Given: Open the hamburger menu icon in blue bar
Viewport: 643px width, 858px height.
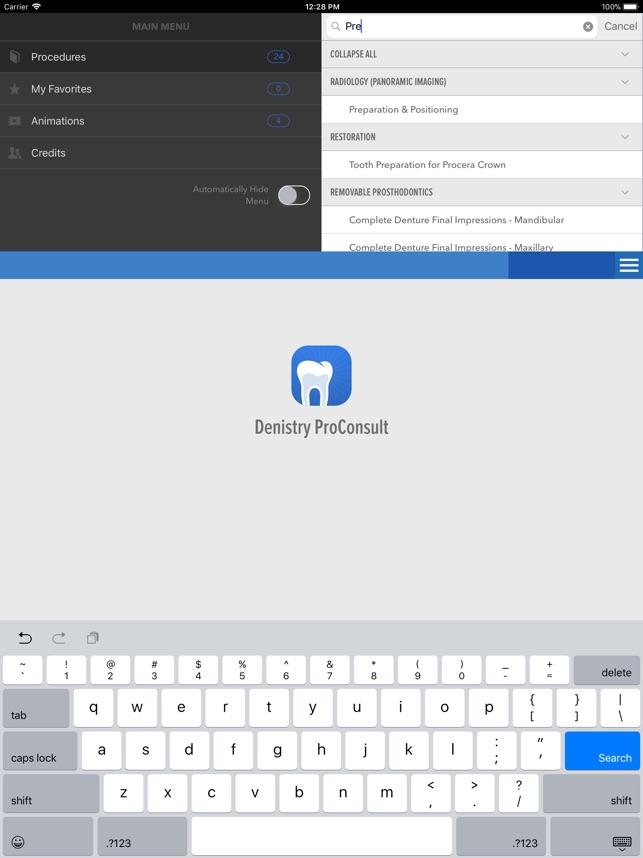Looking at the screenshot, I should [x=629, y=265].
